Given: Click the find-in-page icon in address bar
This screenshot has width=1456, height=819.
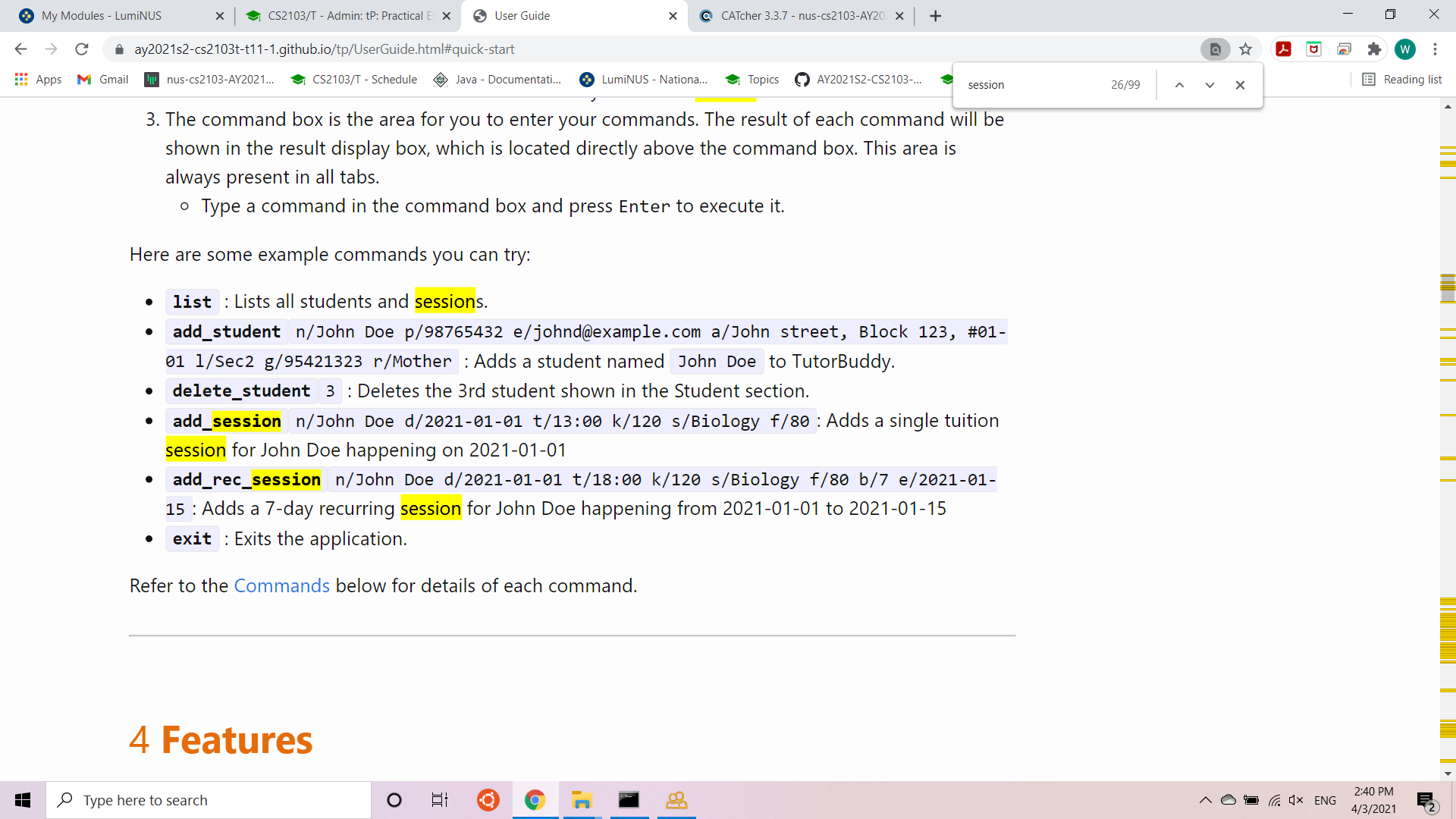Looking at the screenshot, I should (1215, 49).
